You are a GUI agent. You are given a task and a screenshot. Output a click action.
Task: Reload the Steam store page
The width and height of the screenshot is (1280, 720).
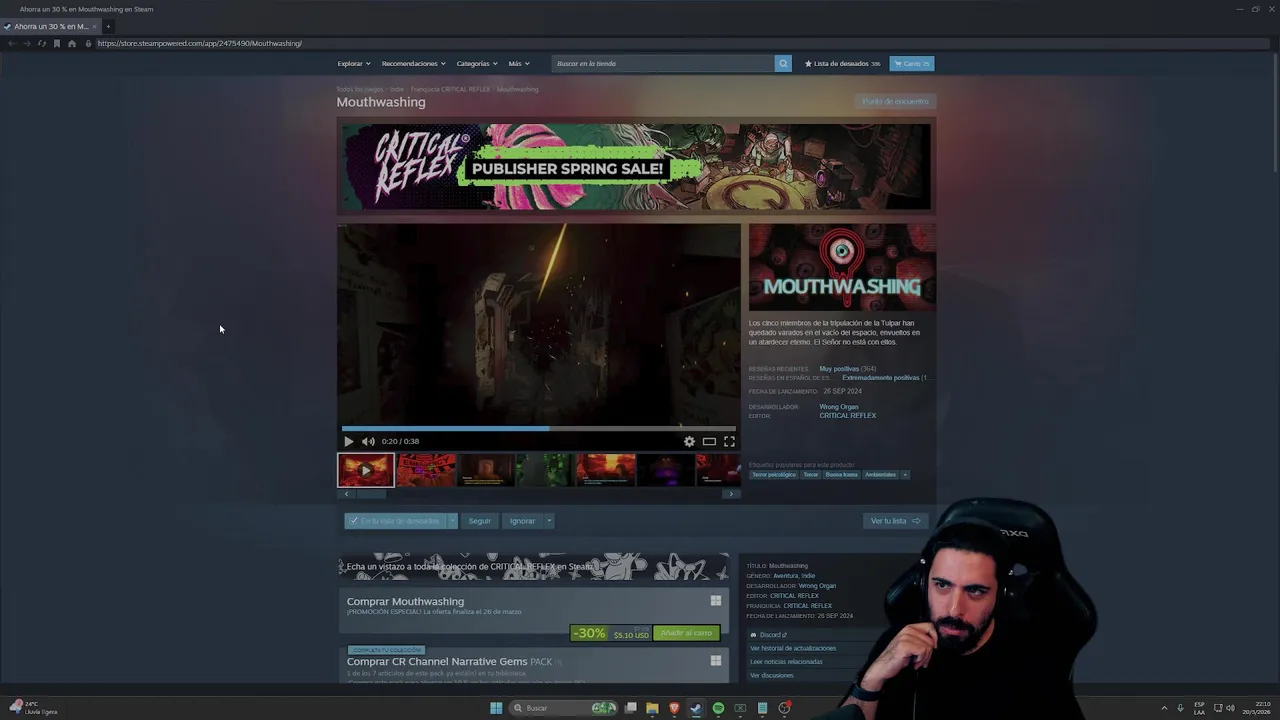pyautogui.click(x=42, y=43)
